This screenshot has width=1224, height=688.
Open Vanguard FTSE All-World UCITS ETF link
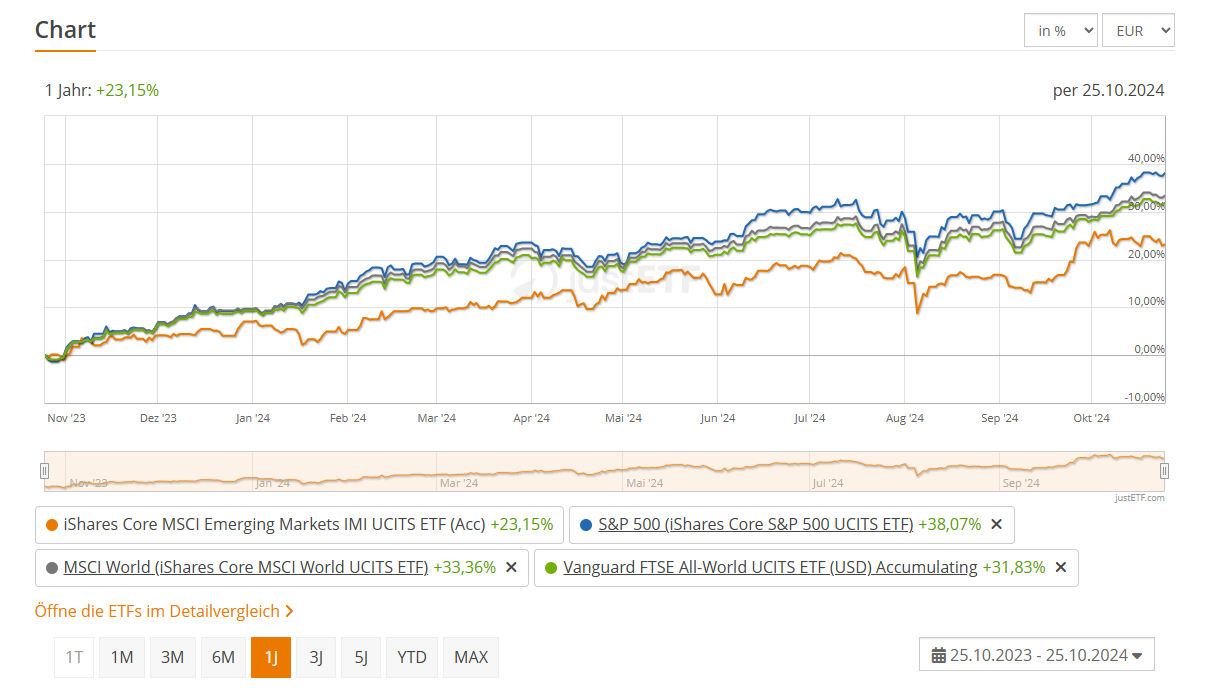770,567
